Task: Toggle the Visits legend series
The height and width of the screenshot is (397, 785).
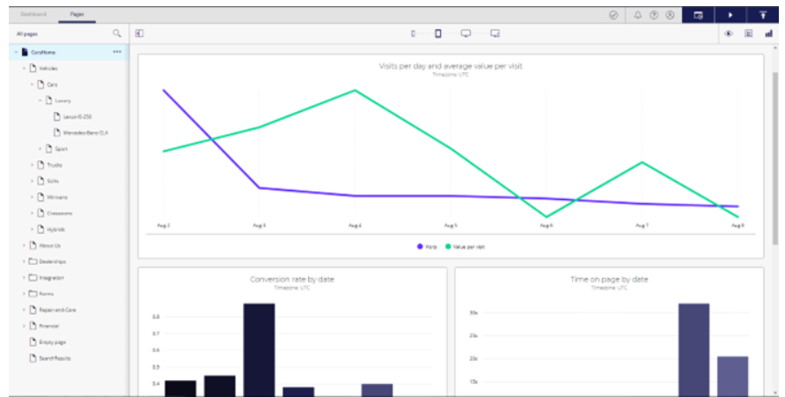Action: coord(427,247)
